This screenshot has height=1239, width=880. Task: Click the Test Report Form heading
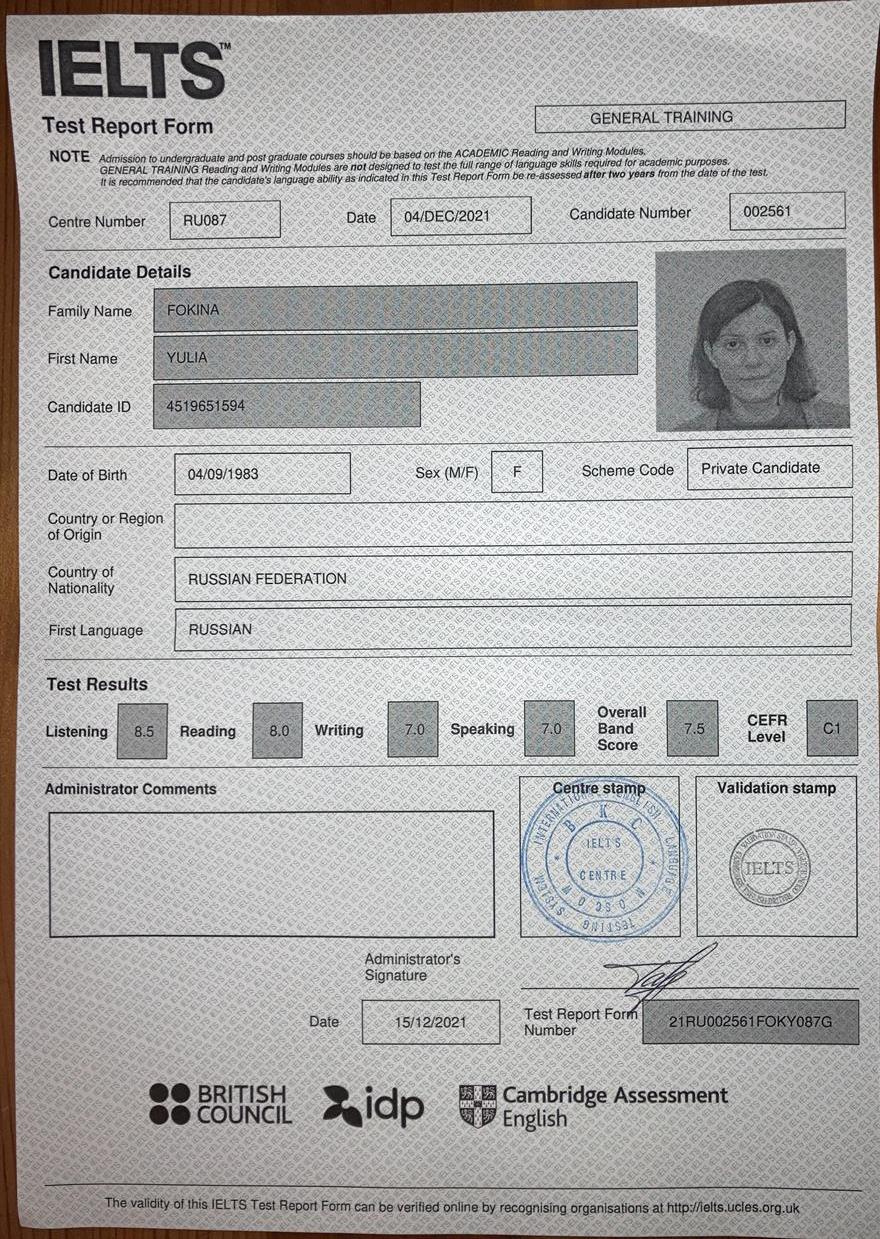128,126
